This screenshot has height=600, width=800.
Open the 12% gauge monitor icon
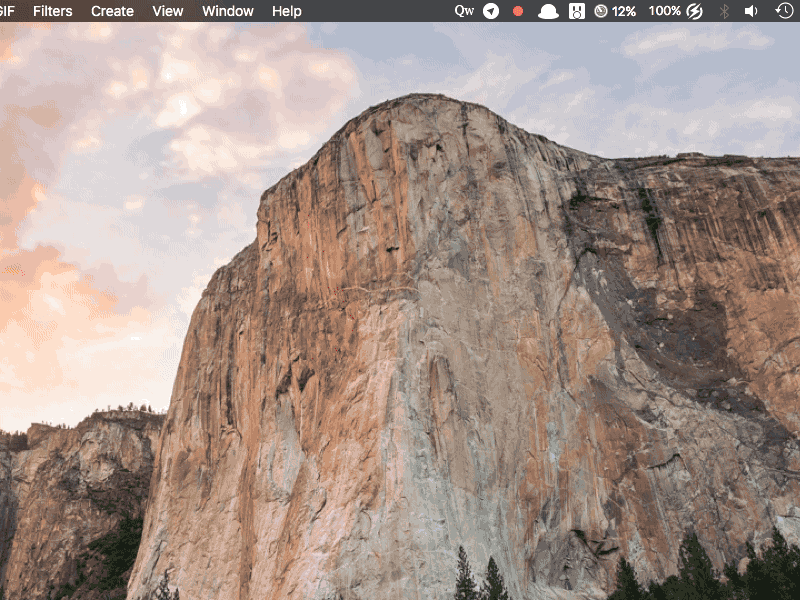[x=615, y=11]
